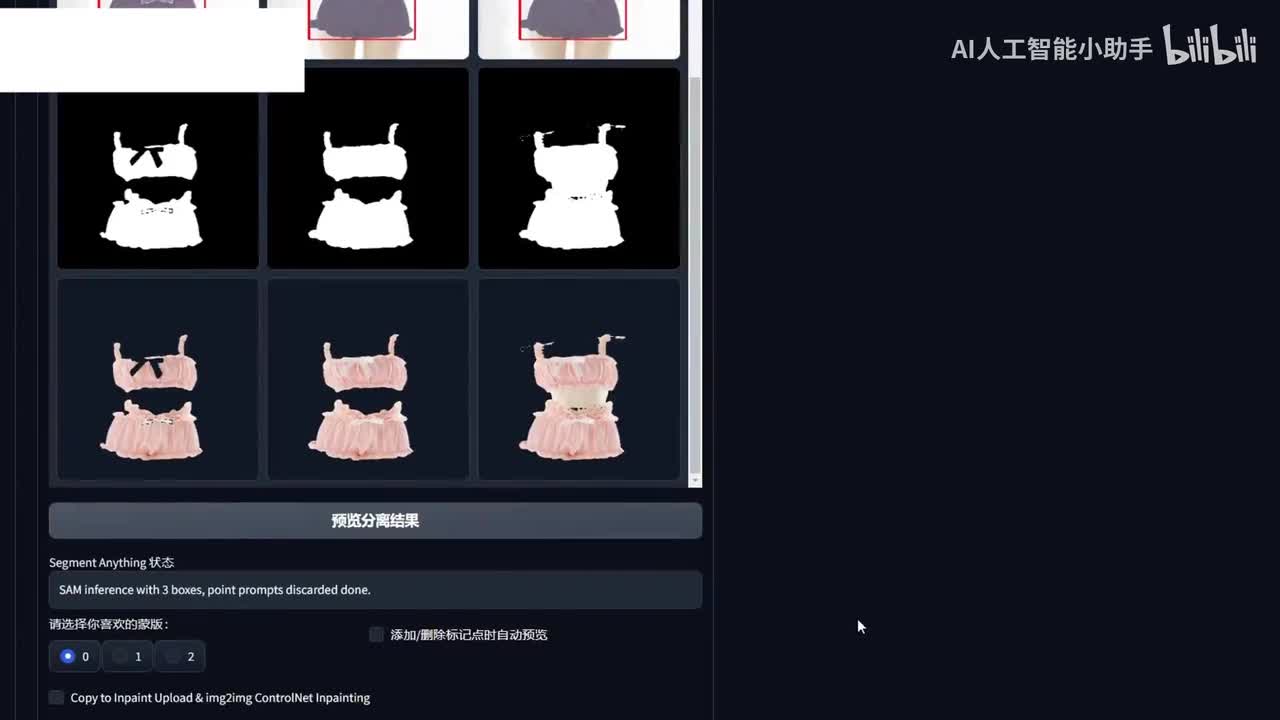
Task: Choose mask option 1 radio button
Action: 120,656
